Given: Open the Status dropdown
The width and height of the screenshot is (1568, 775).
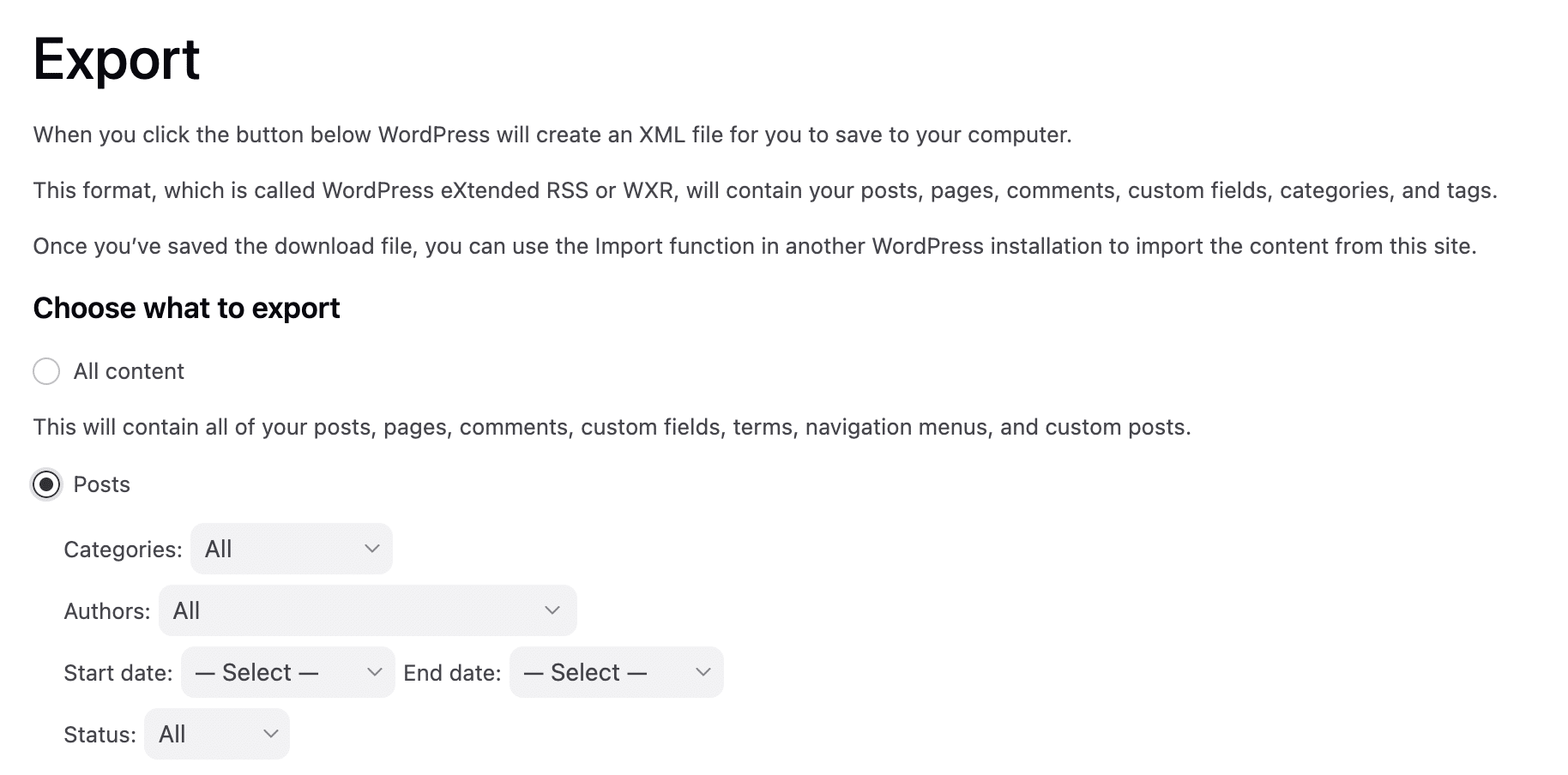Looking at the screenshot, I should [x=215, y=734].
